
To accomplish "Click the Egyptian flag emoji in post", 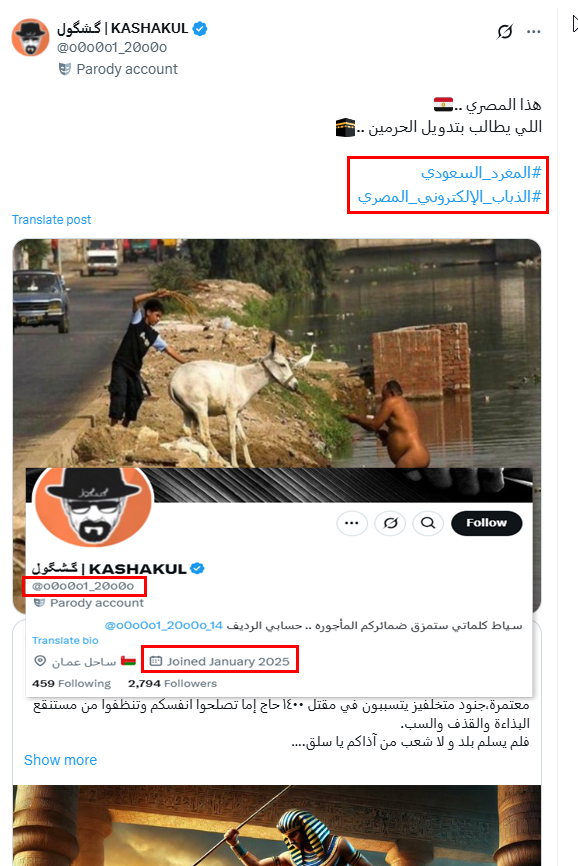I will tap(443, 104).
